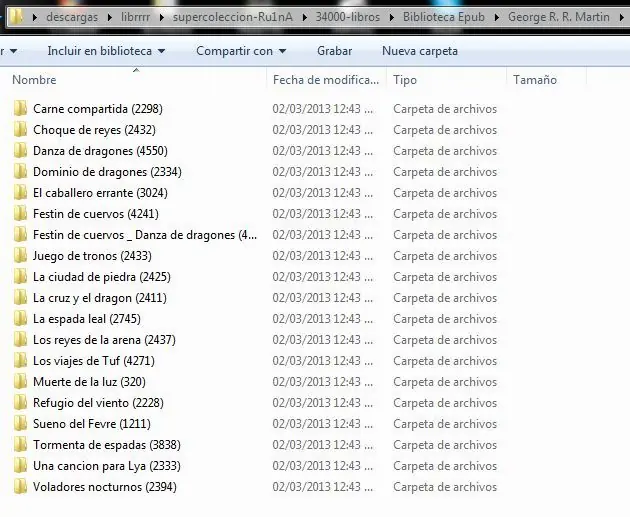Go to librrrr in the address bar
The image size is (630, 517).
[135, 17]
